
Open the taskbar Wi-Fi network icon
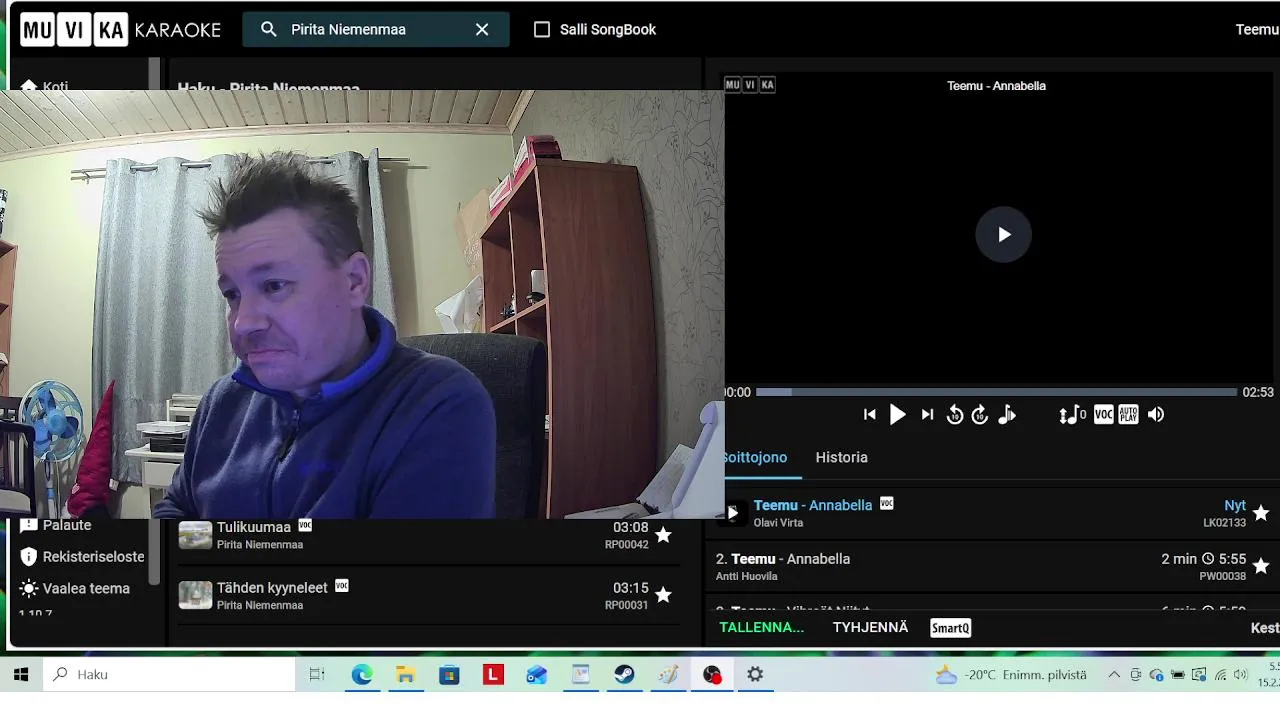(1220, 675)
